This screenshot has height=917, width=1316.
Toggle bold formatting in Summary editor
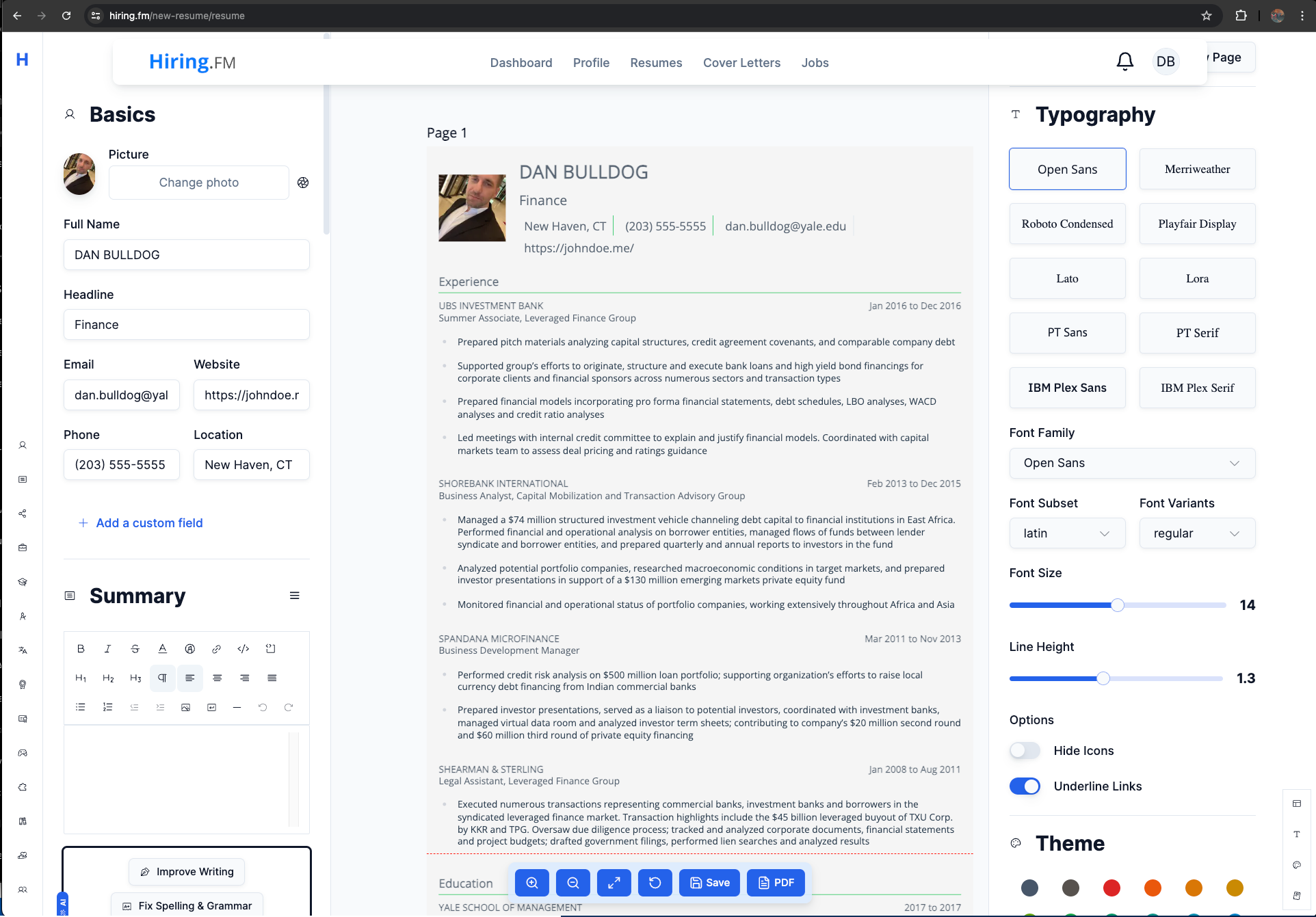[81, 649]
